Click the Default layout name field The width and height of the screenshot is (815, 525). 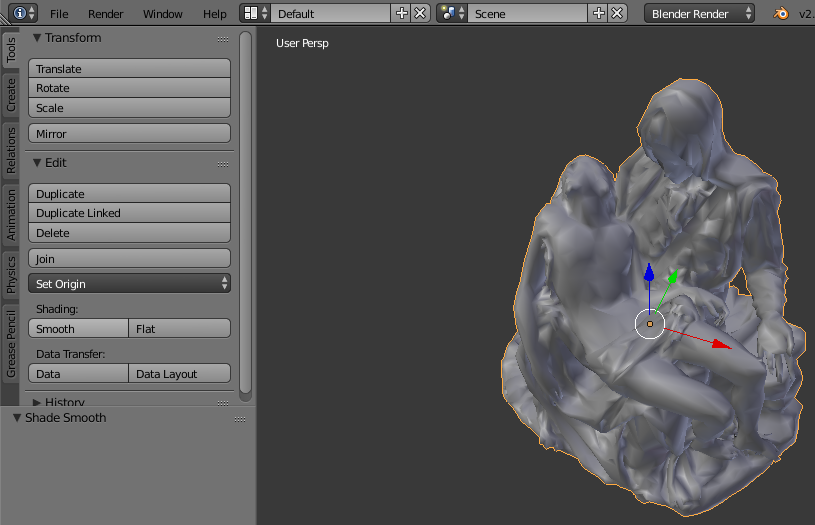[331, 14]
